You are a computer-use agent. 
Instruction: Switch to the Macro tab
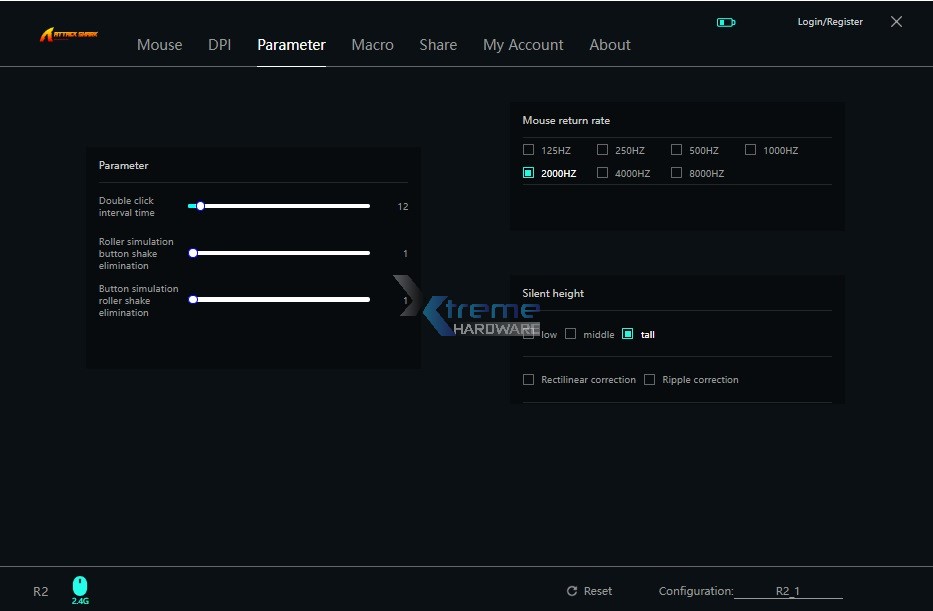click(372, 44)
